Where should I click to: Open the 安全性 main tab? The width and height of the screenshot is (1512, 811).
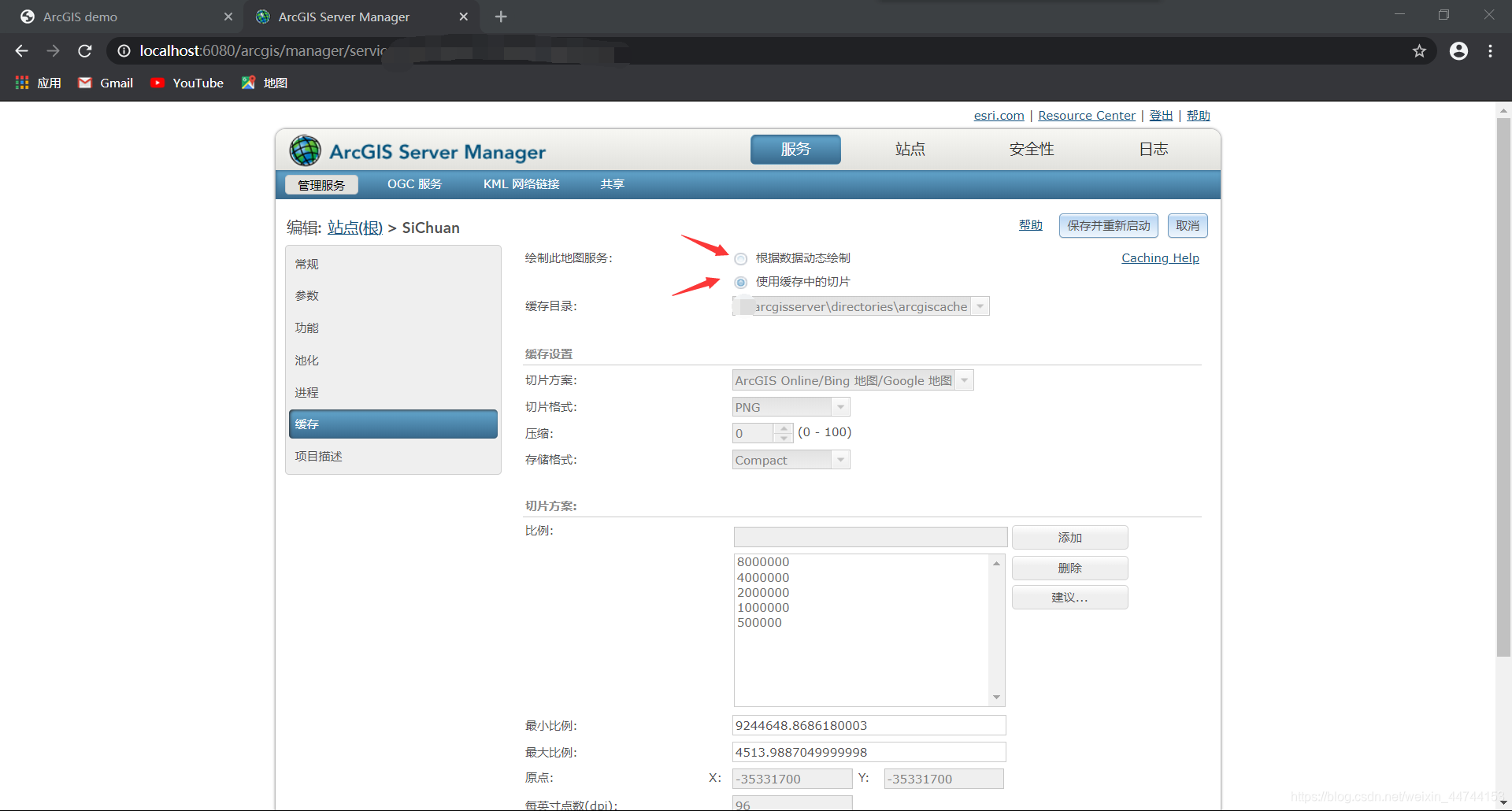[1032, 150]
